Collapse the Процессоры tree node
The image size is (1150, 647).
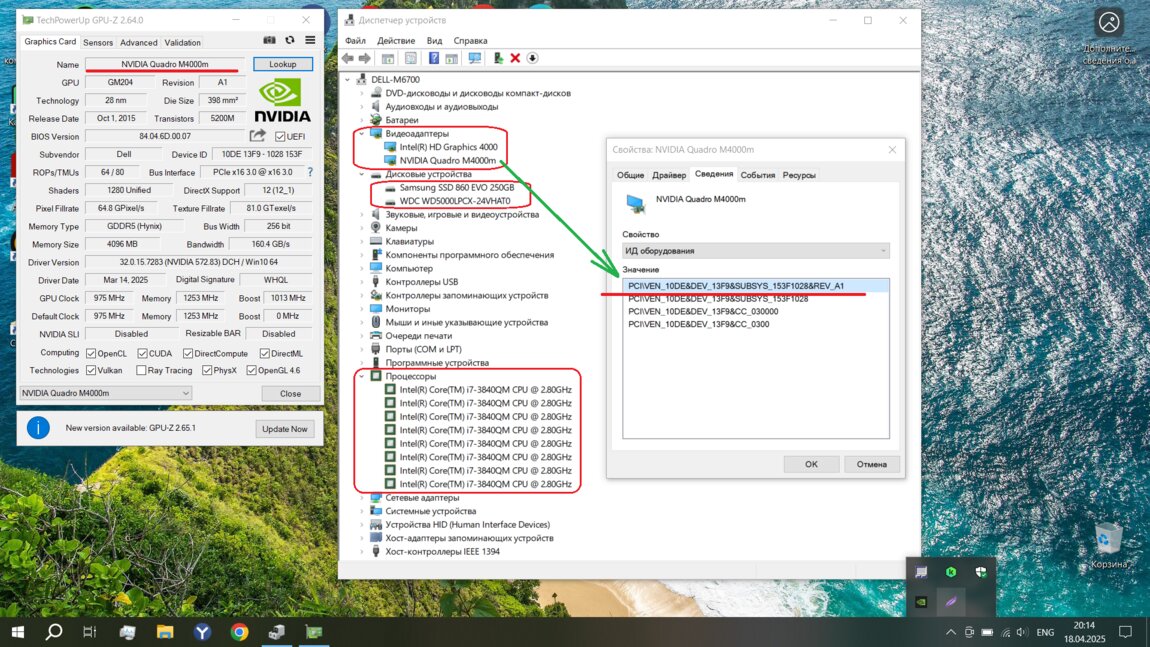pyautogui.click(x=361, y=376)
